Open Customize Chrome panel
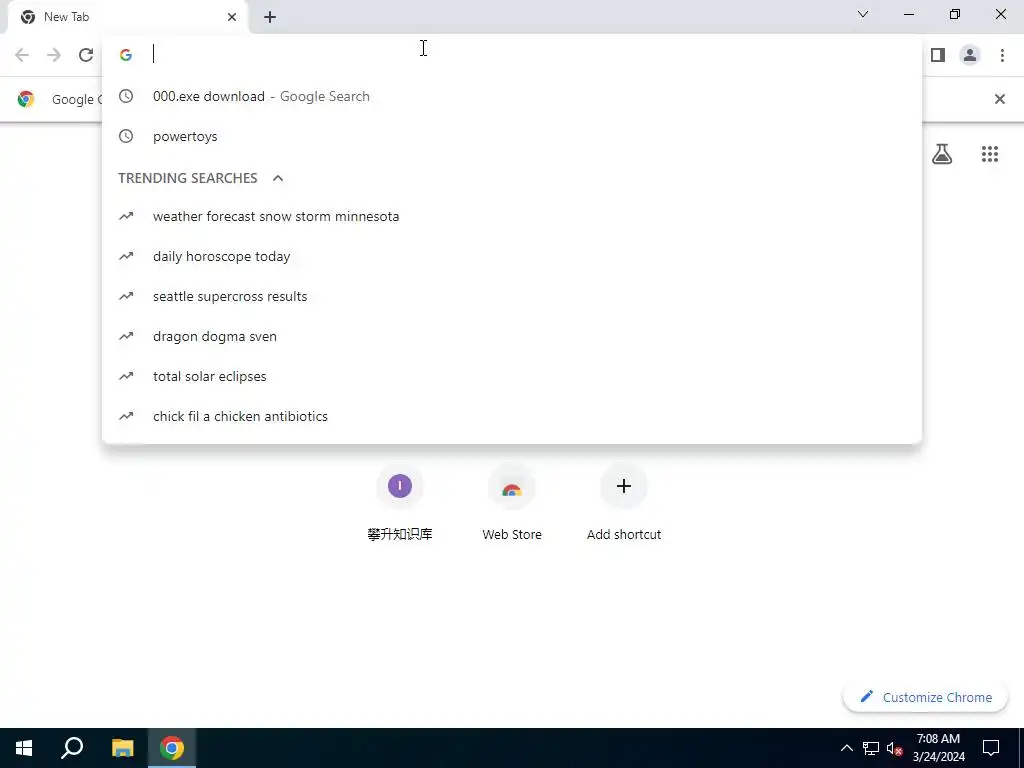The height and width of the screenshot is (768, 1024). (926, 697)
